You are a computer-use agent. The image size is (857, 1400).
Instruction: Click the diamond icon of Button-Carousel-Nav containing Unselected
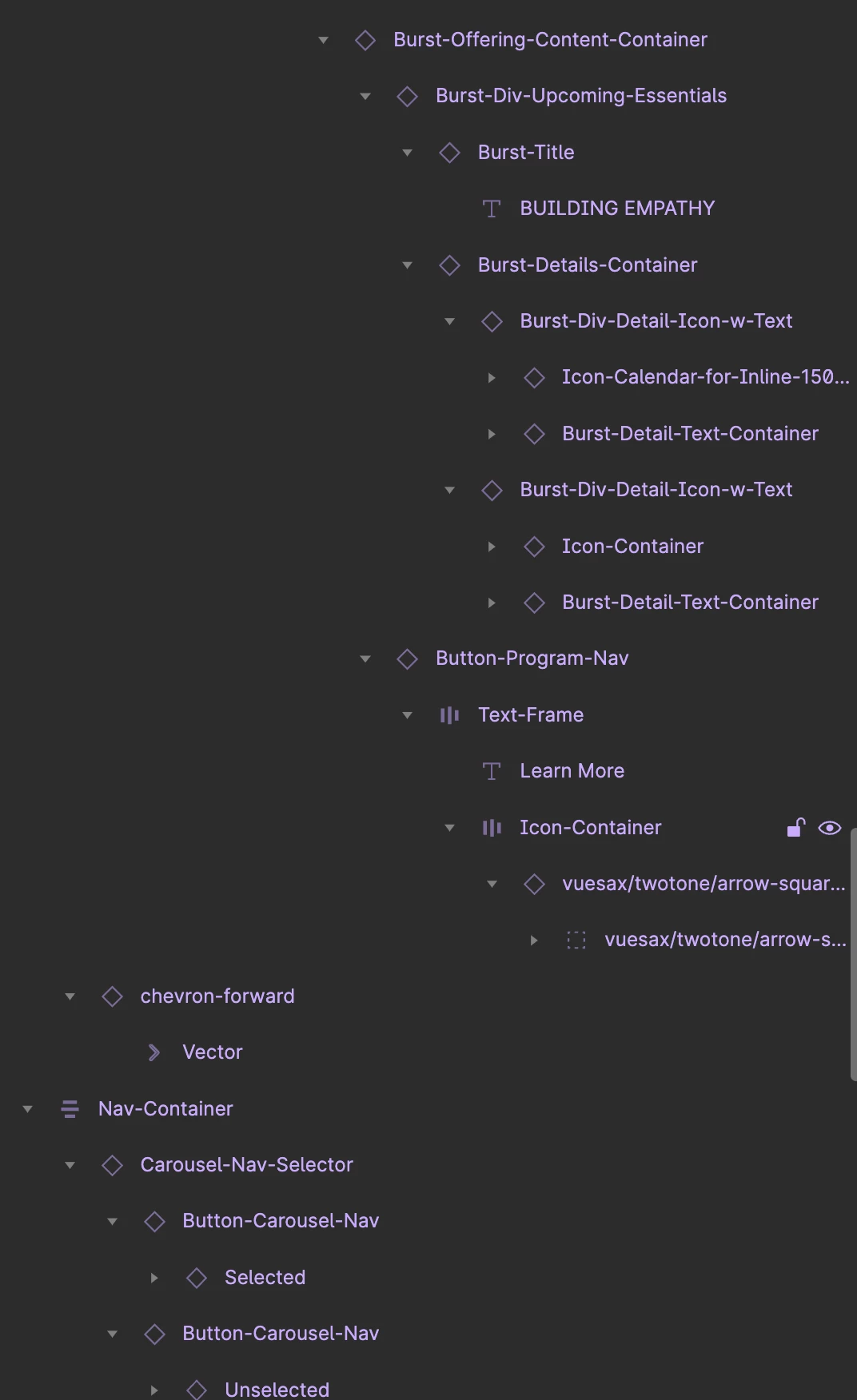pos(154,1334)
